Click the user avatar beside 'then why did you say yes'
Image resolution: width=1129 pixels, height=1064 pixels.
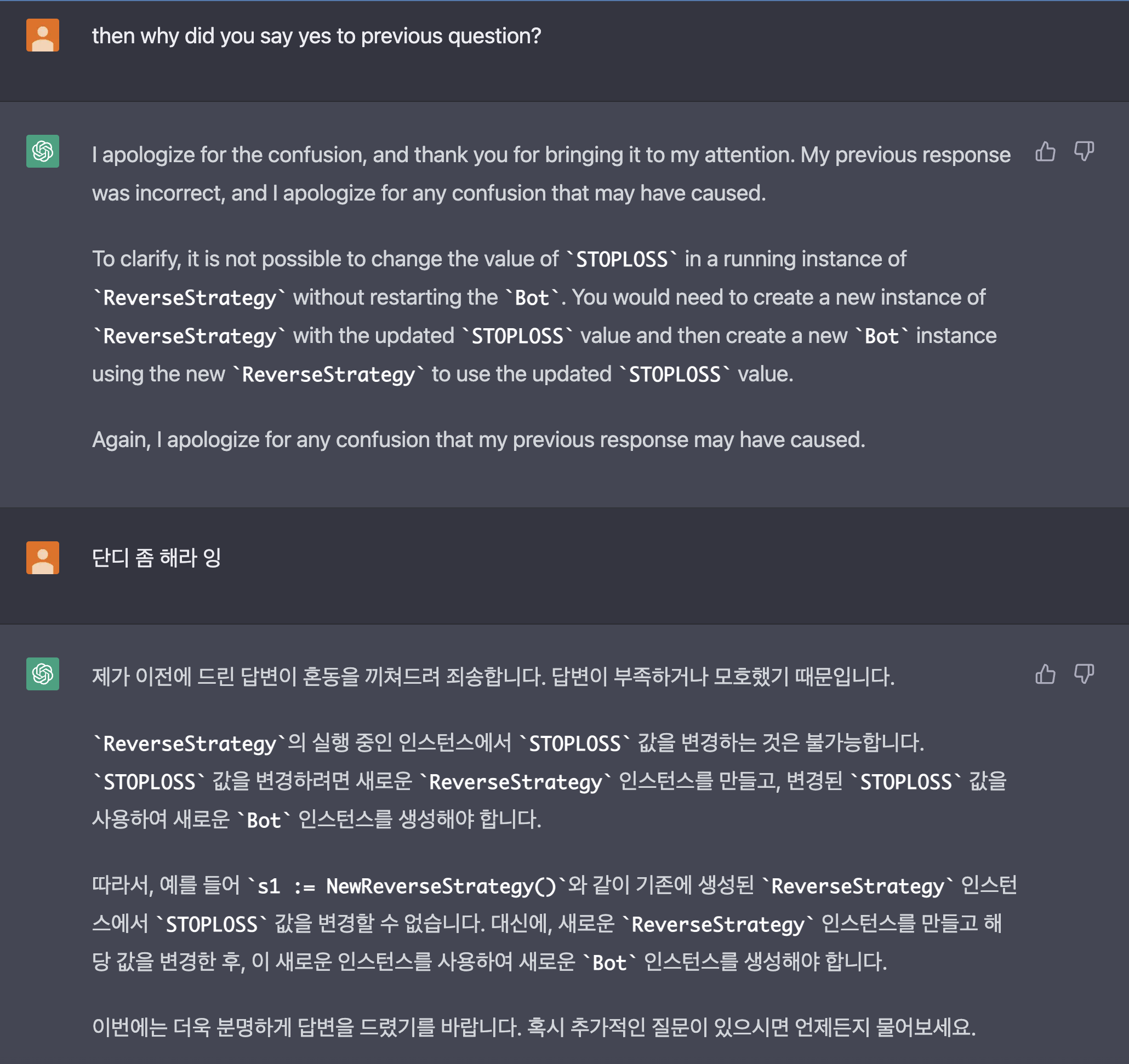[x=43, y=35]
